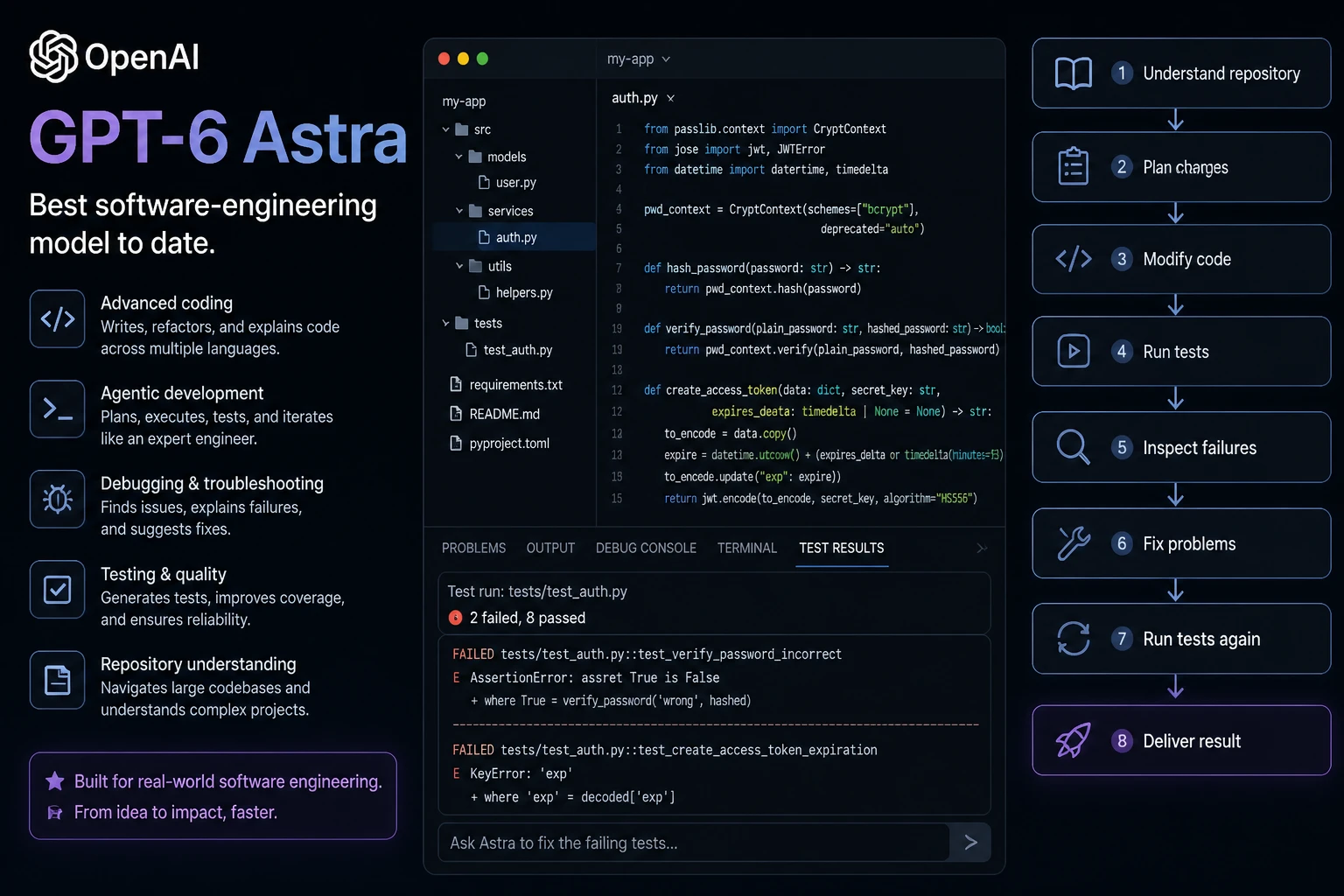The height and width of the screenshot is (896, 1344).
Task: Click the Deliver result step card
Action: (1181, 740)
